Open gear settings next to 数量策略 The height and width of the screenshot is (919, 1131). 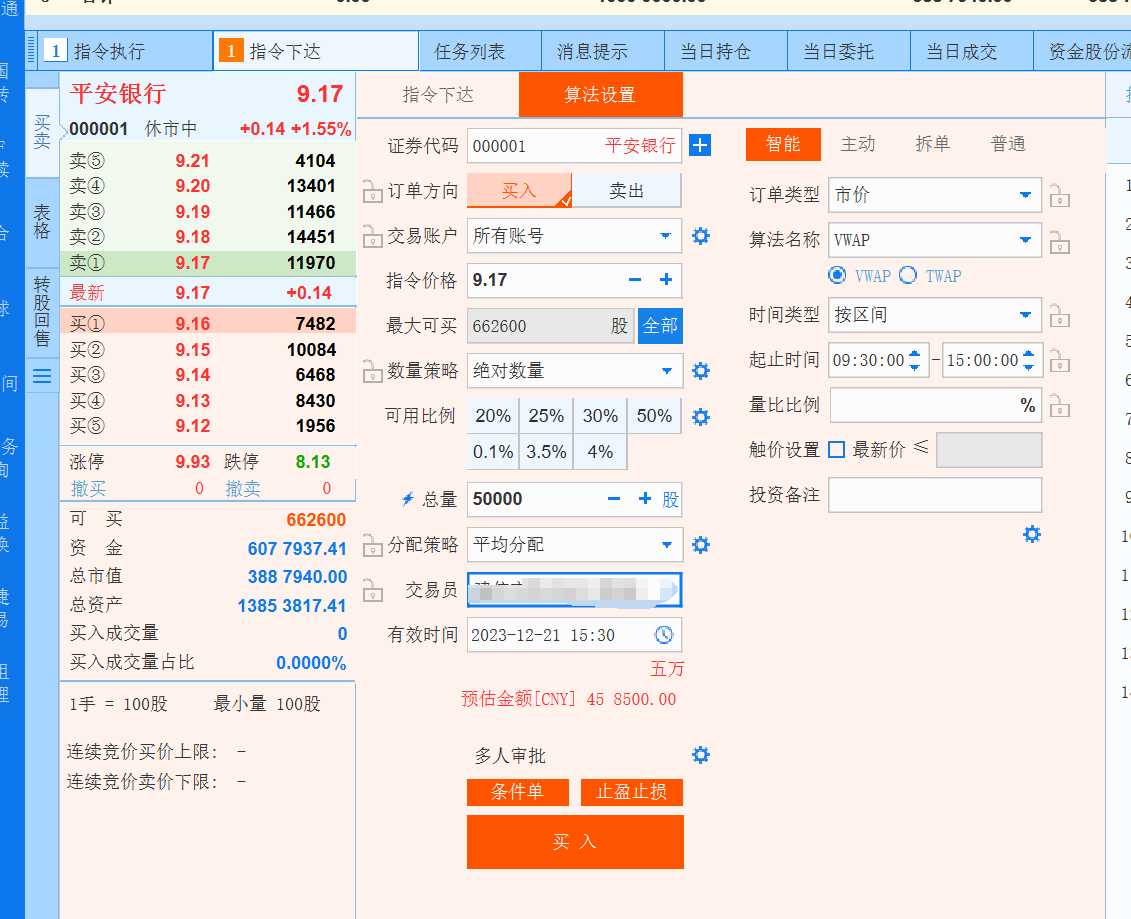point(700,371)
